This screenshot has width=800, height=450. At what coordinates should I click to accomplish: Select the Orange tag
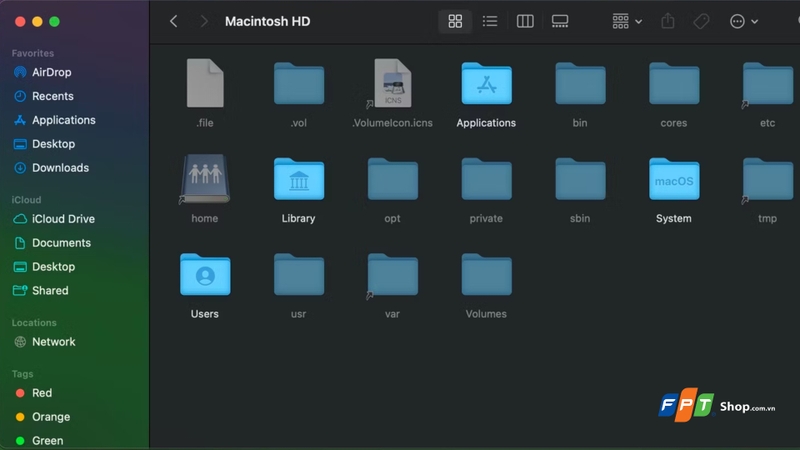[x=42, y=417]
